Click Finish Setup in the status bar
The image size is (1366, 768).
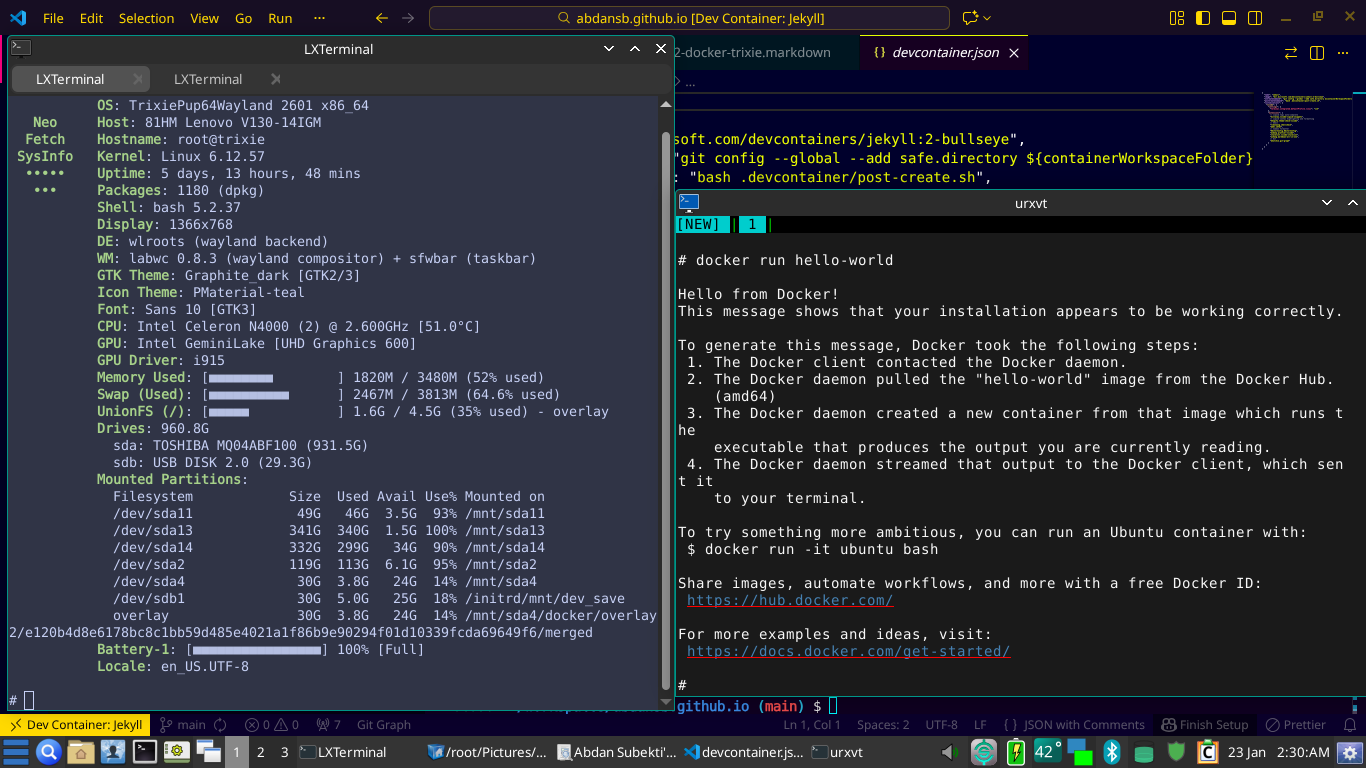1205,724
